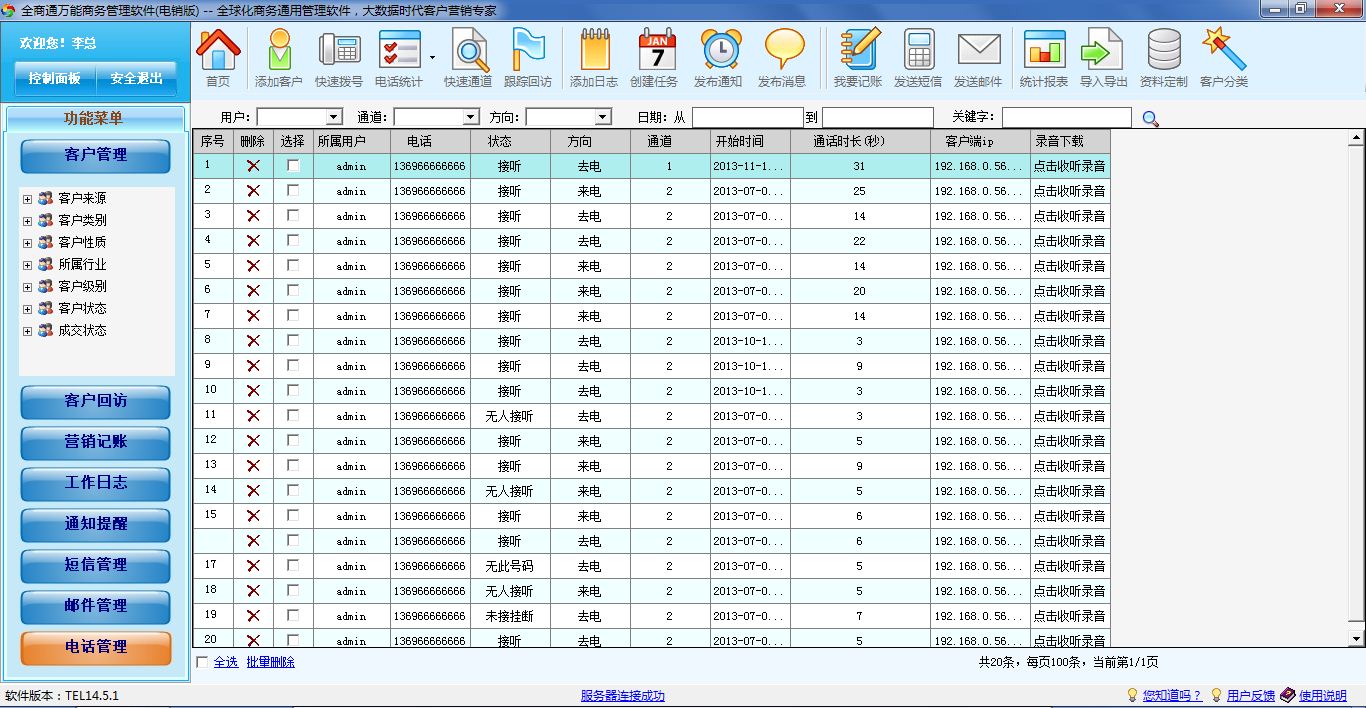The image size is (1366, 708).
Task: Click the table scrollbar down arrow
Action: 1357,639
